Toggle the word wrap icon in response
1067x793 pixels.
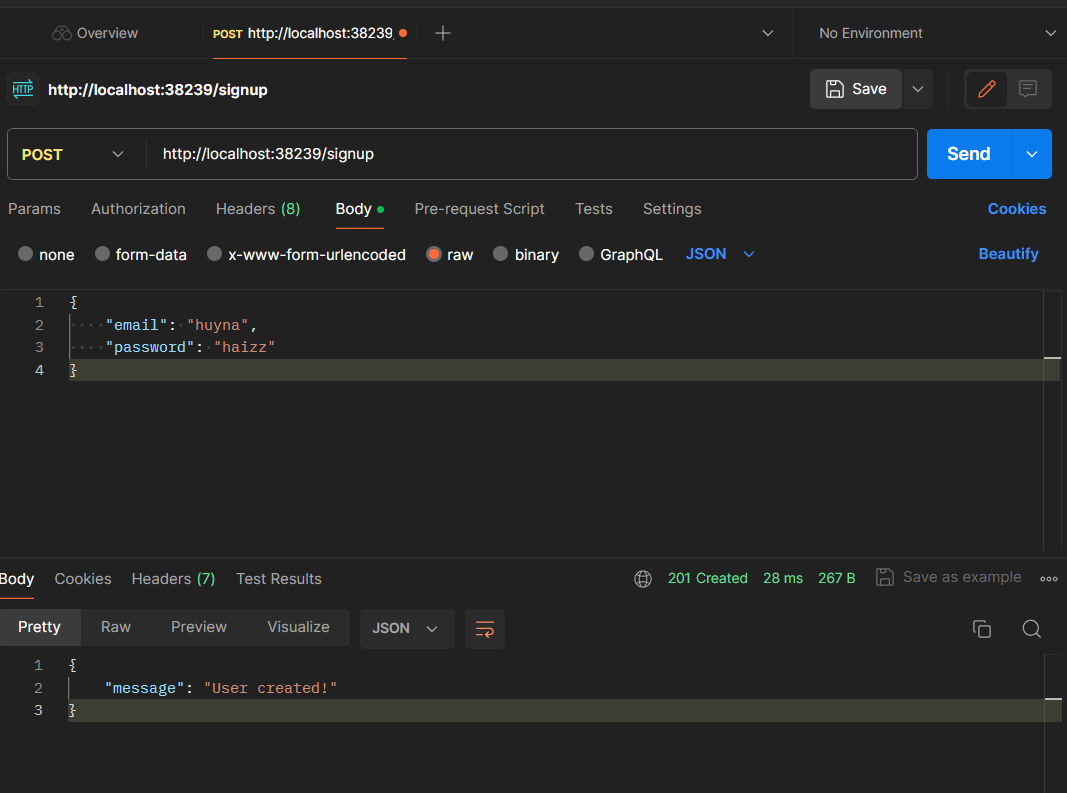(x=485, y=629)
